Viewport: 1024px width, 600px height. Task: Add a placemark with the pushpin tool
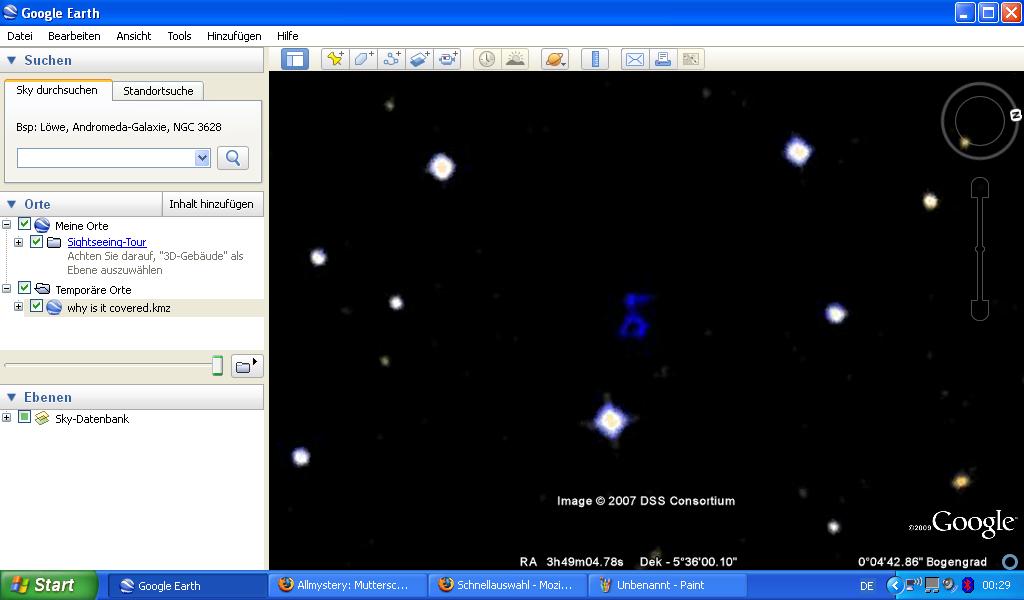[x=335, y=59]
